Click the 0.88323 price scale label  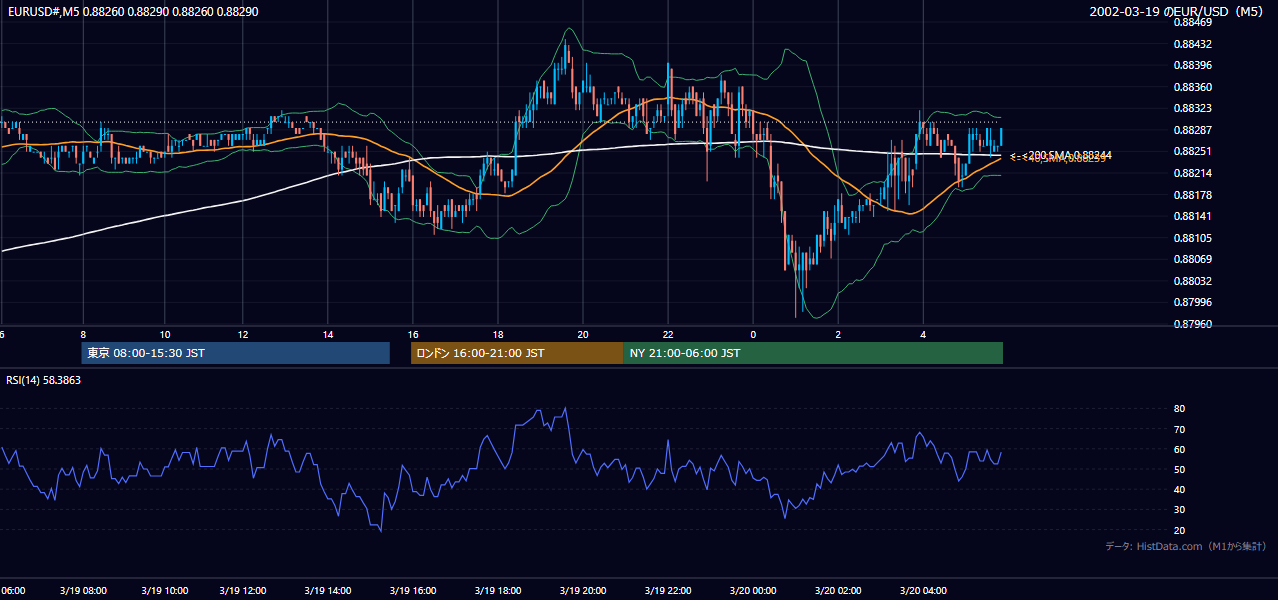1193,108
